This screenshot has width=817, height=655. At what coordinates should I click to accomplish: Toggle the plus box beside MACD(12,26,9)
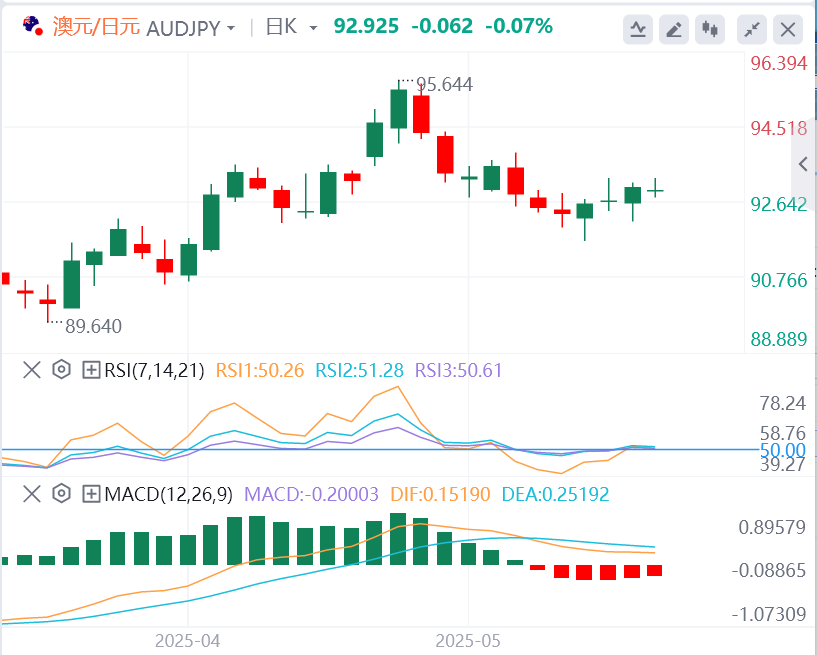point(91,493)
